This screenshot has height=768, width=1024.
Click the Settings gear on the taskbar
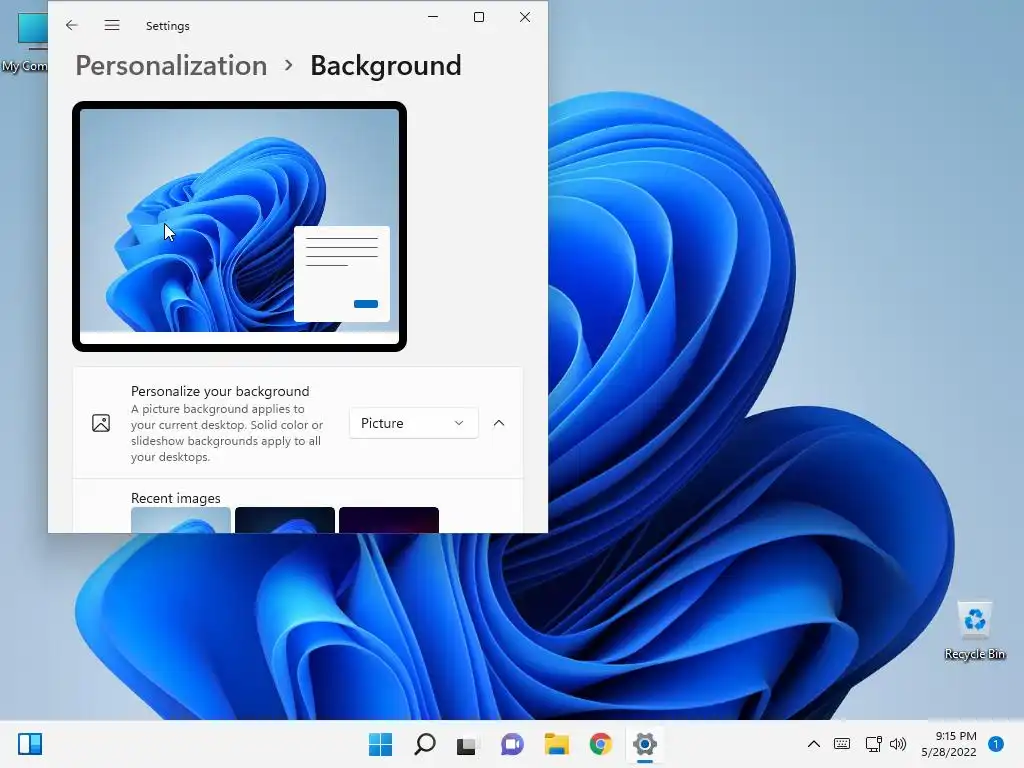click(x=645, y=744)
